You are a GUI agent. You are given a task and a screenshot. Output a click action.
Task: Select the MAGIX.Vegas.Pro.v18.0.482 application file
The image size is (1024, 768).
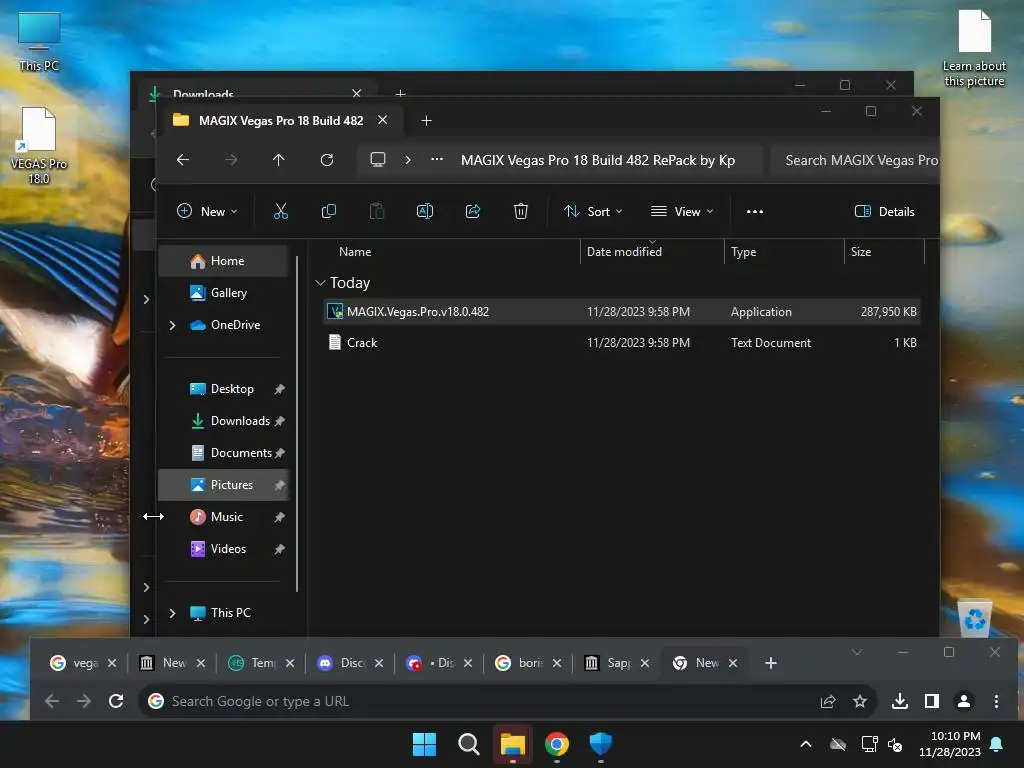click(621, 312)
